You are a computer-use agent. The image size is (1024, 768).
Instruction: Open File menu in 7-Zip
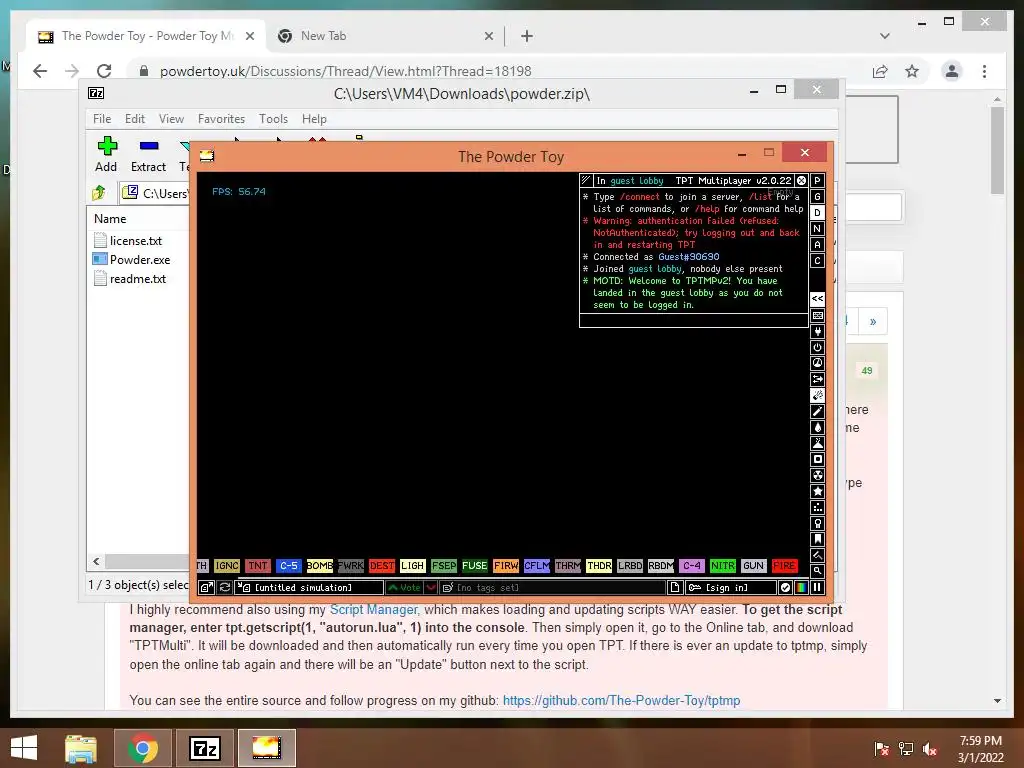click(x=102, y=119)
